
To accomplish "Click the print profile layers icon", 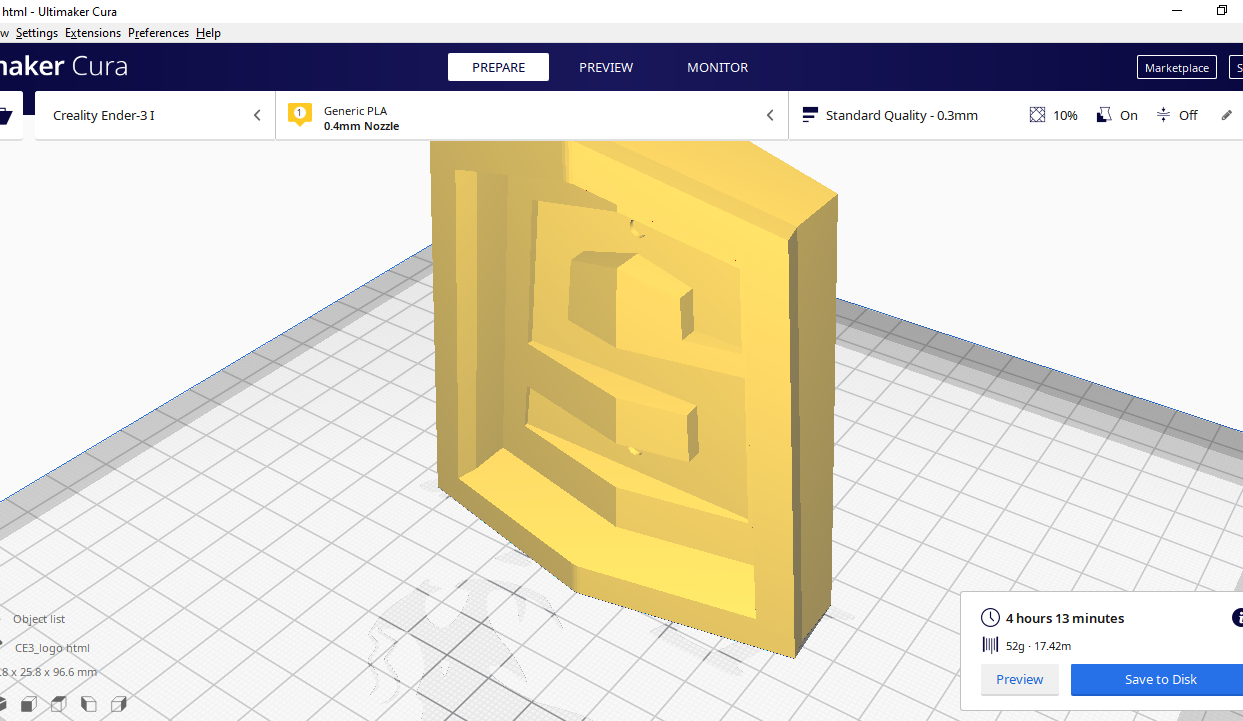I will click(x=810, y=115).
